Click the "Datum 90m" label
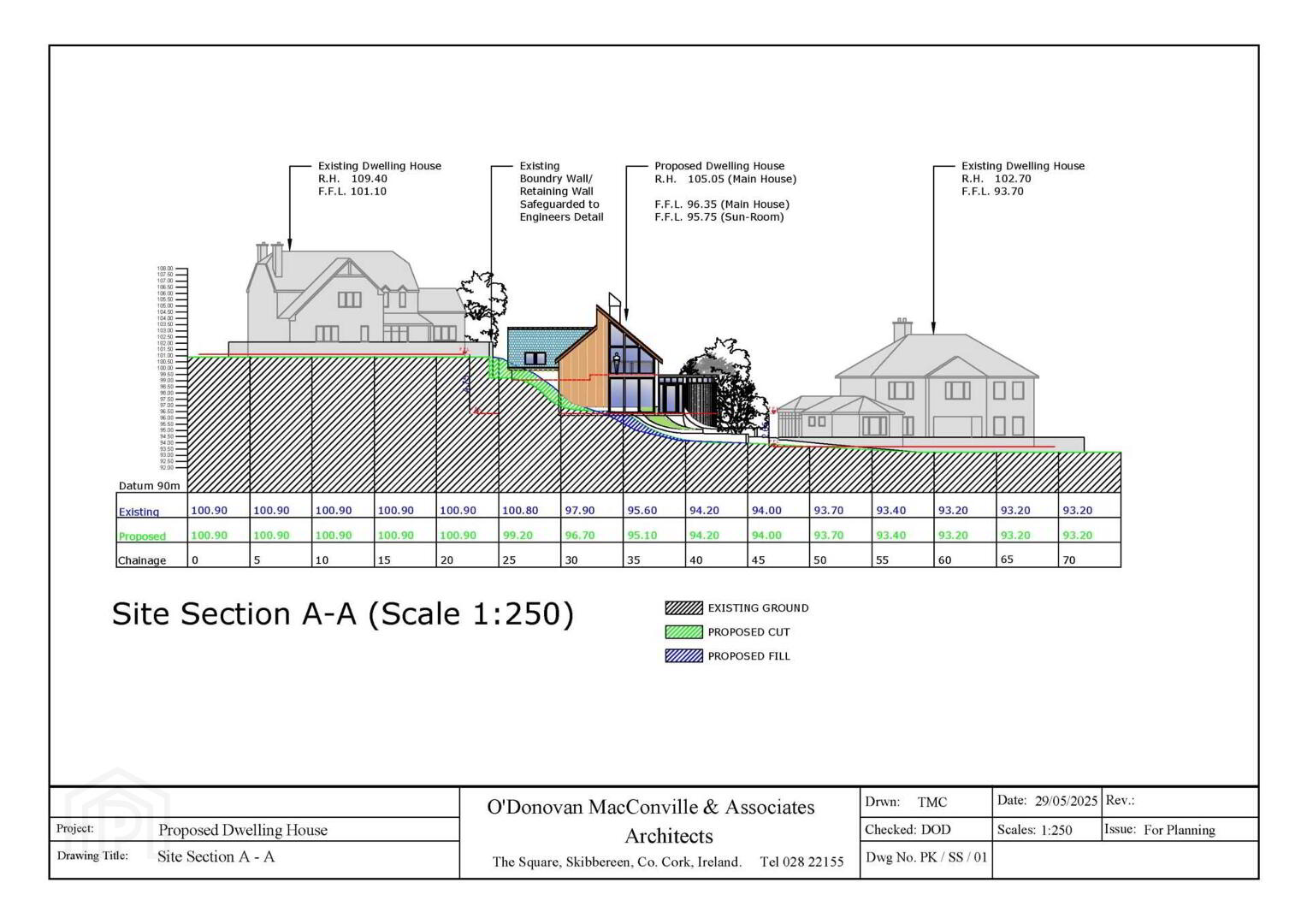Viewport: 1307px width, 924px height. pos(149,486)
